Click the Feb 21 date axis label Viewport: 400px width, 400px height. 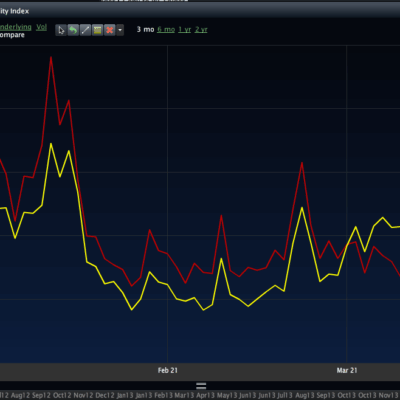(168, 370)
